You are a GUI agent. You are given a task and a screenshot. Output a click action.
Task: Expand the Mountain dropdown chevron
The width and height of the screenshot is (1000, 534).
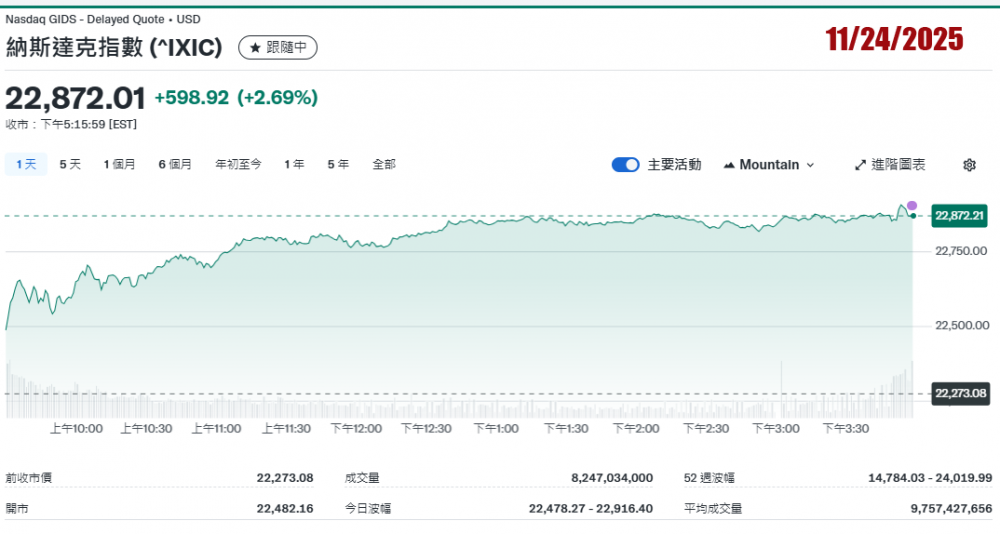pyautogui.click(x=810, y=165)
